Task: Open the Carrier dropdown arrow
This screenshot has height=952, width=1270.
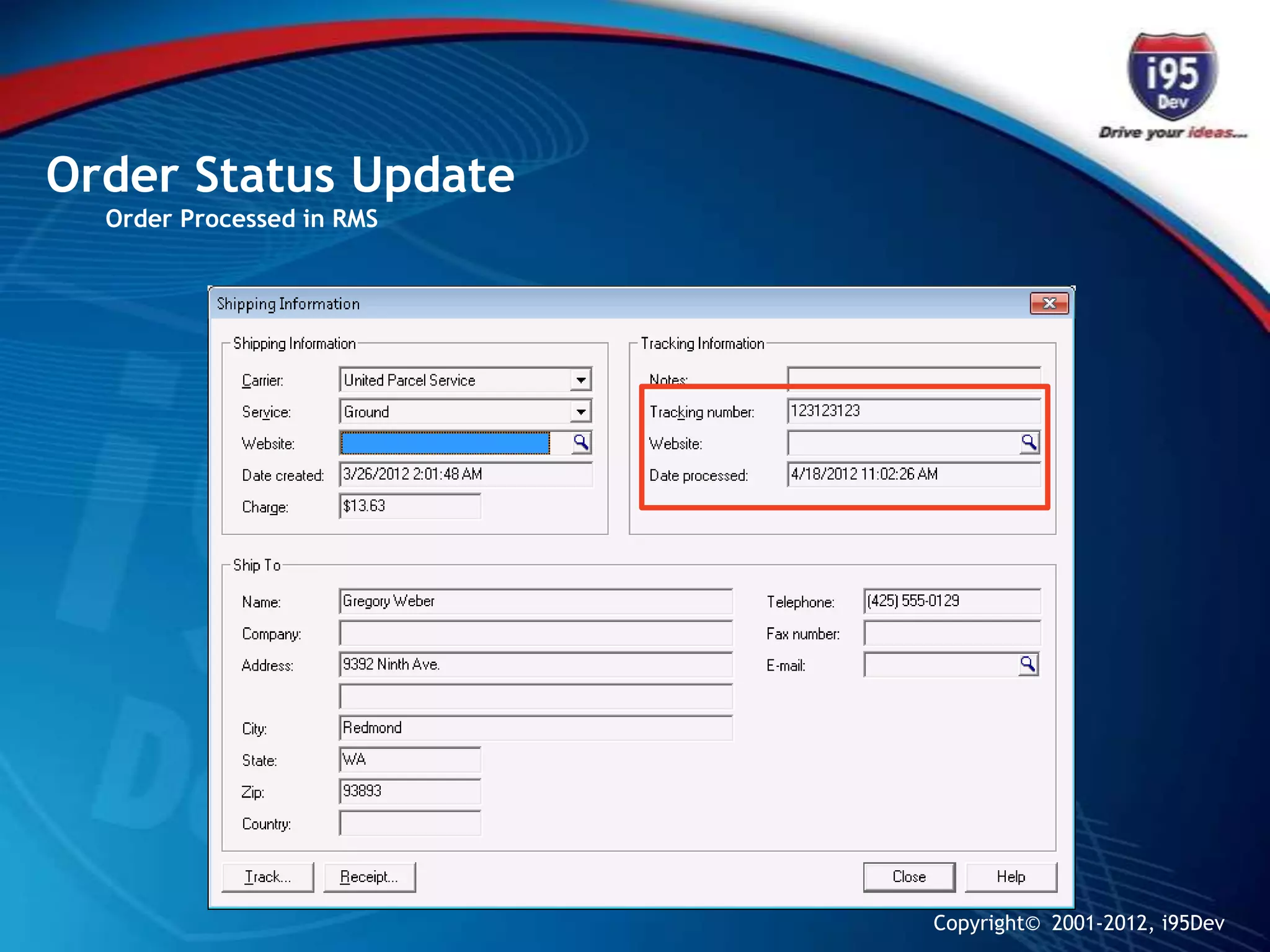Action: pyautogui.click(x=580, y=379)
